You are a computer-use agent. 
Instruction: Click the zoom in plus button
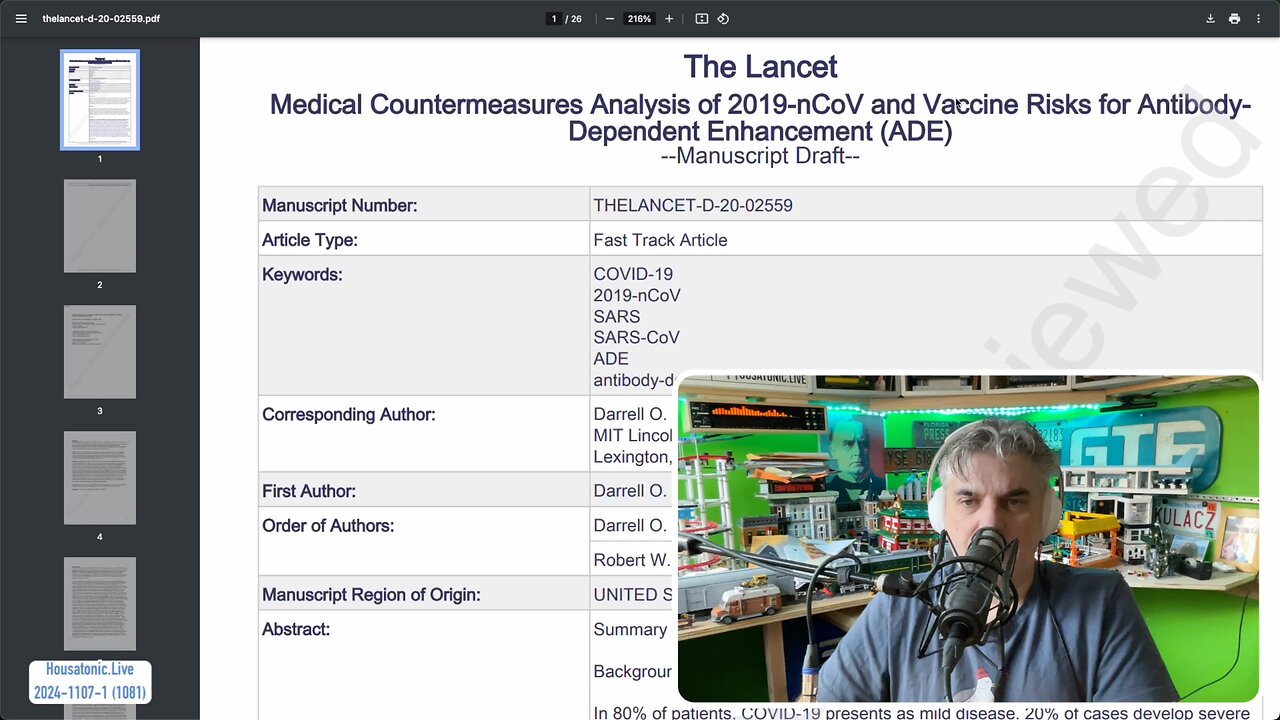coord(669,19)
